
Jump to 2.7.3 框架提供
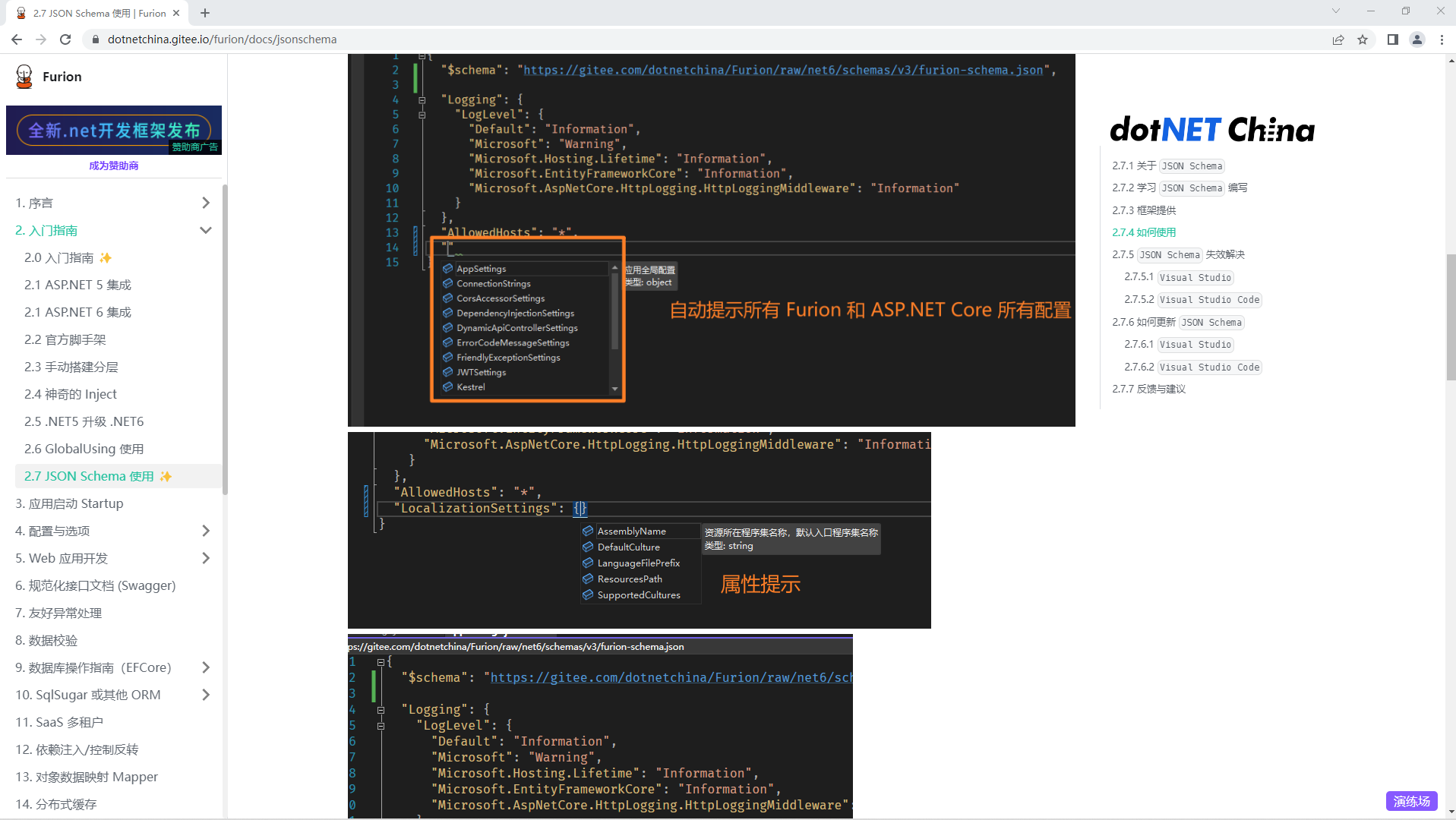[x=1144, y=210]
